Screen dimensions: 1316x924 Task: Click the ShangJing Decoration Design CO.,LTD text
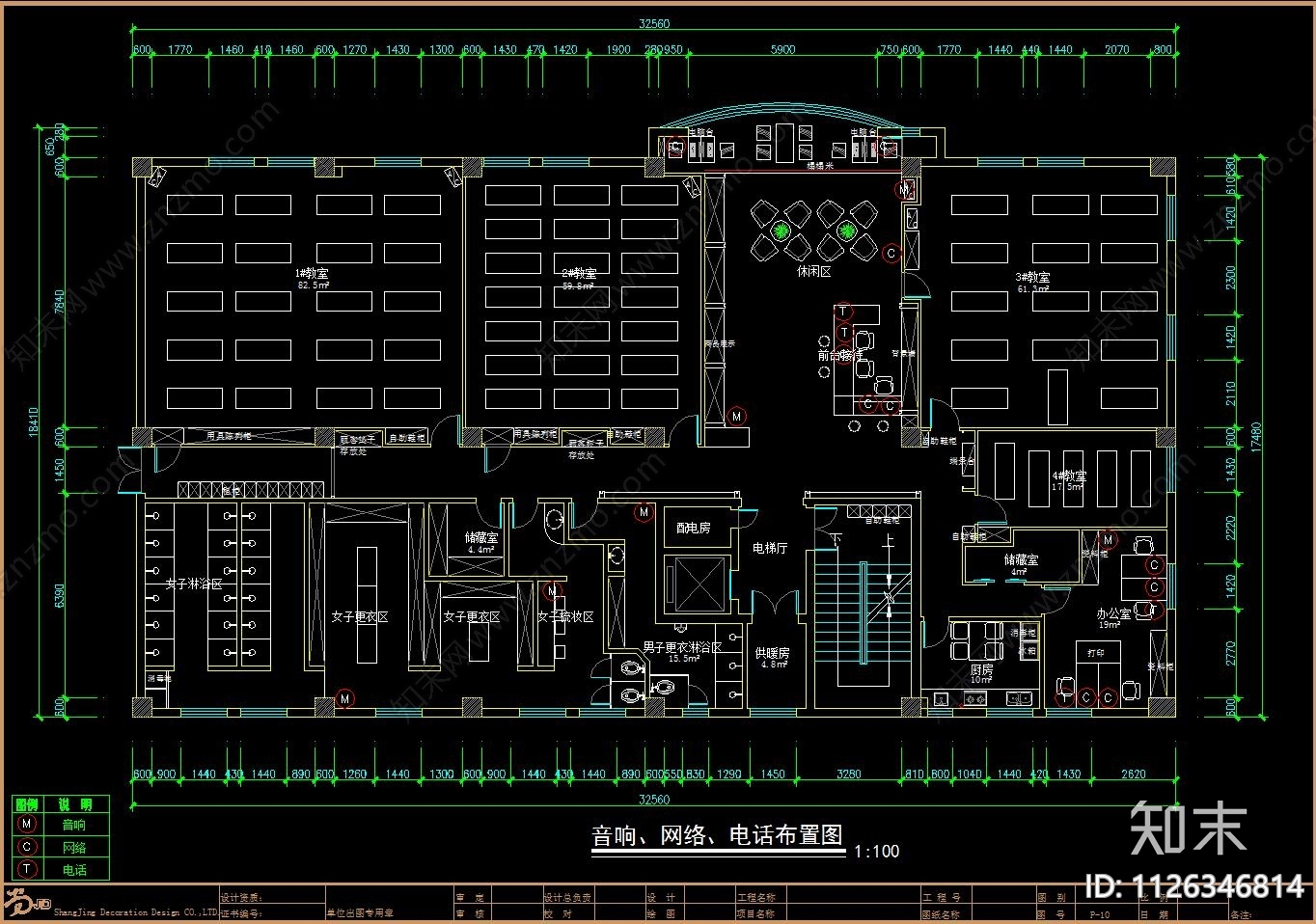136,911
